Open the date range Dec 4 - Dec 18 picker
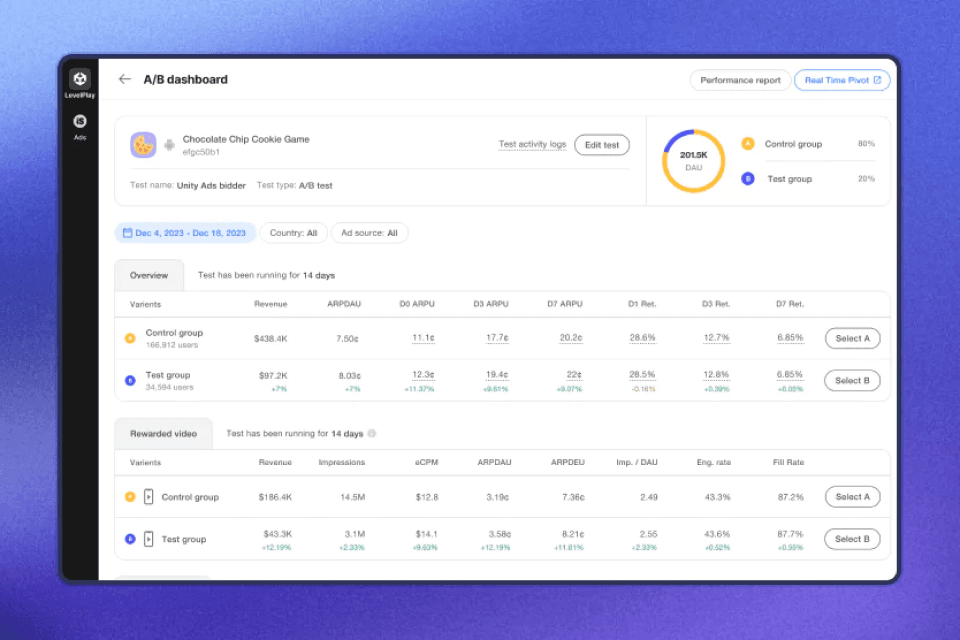The height and width of the screenshot is (640, 960). pyautogui.click(x=185, y=233)
